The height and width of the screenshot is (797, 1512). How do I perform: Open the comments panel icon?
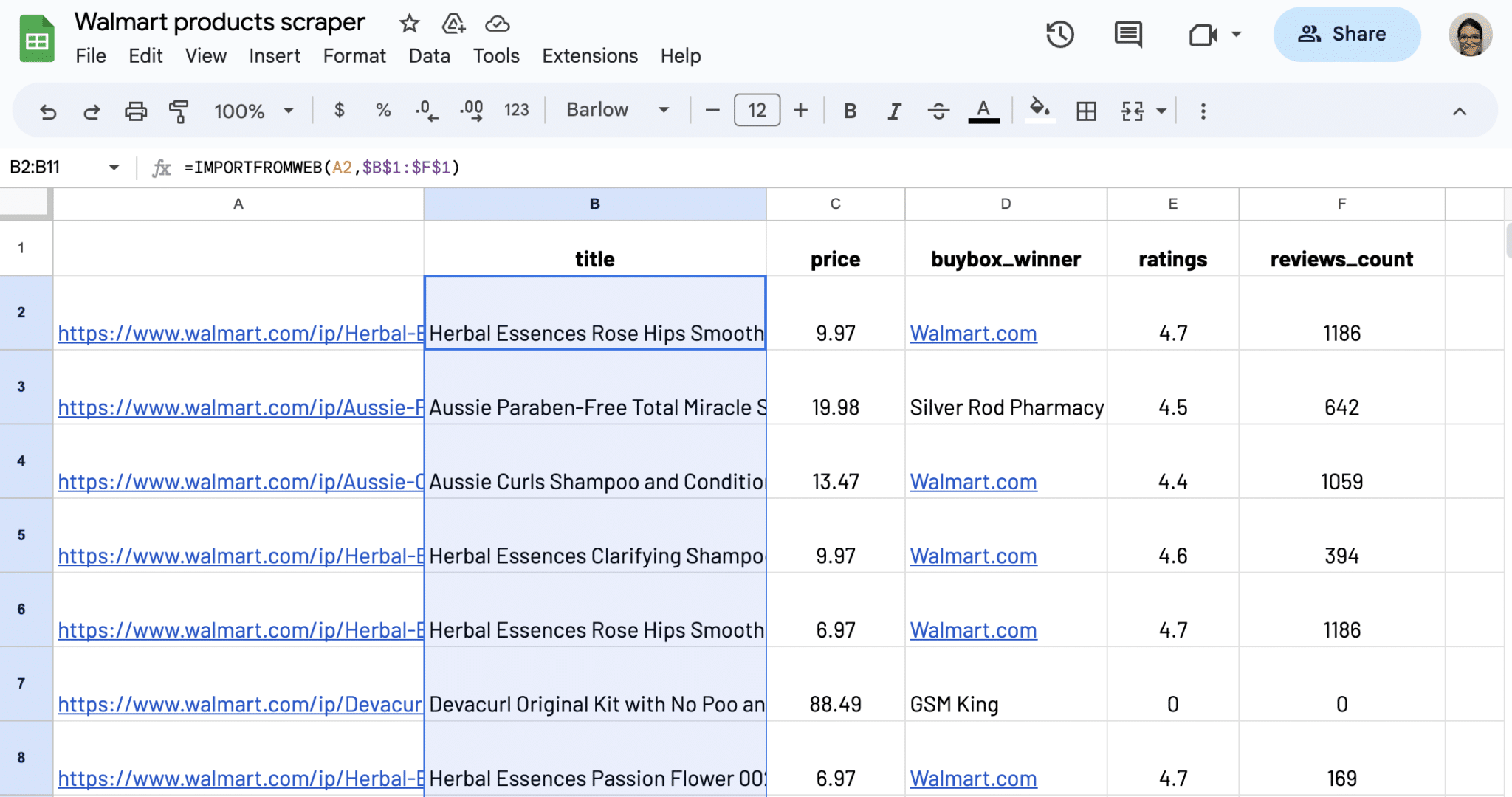pos(1127,34)
